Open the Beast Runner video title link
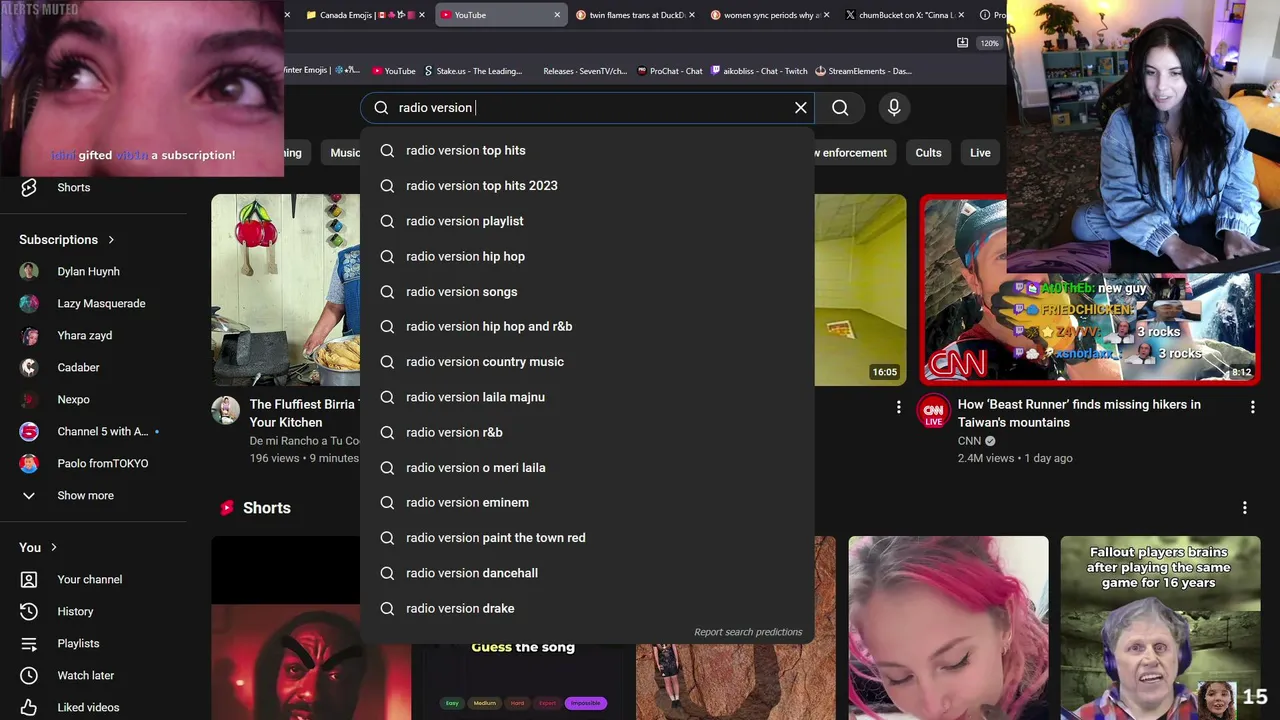 pos(1080,413)
